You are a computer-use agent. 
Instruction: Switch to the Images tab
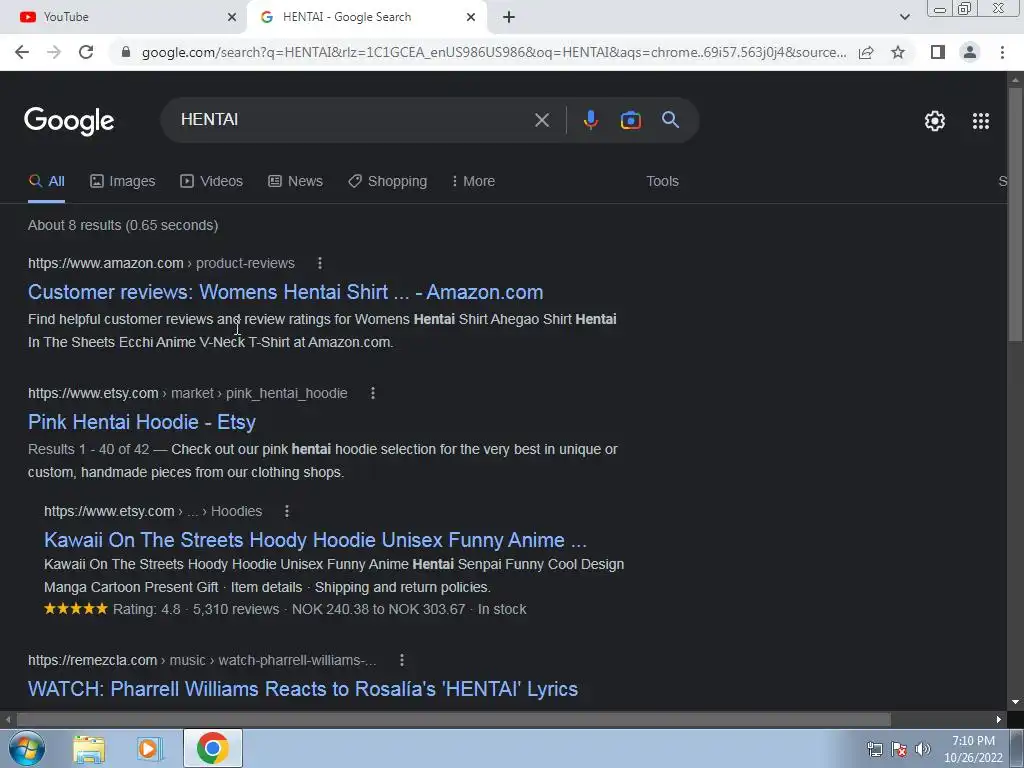coord(123,181)
